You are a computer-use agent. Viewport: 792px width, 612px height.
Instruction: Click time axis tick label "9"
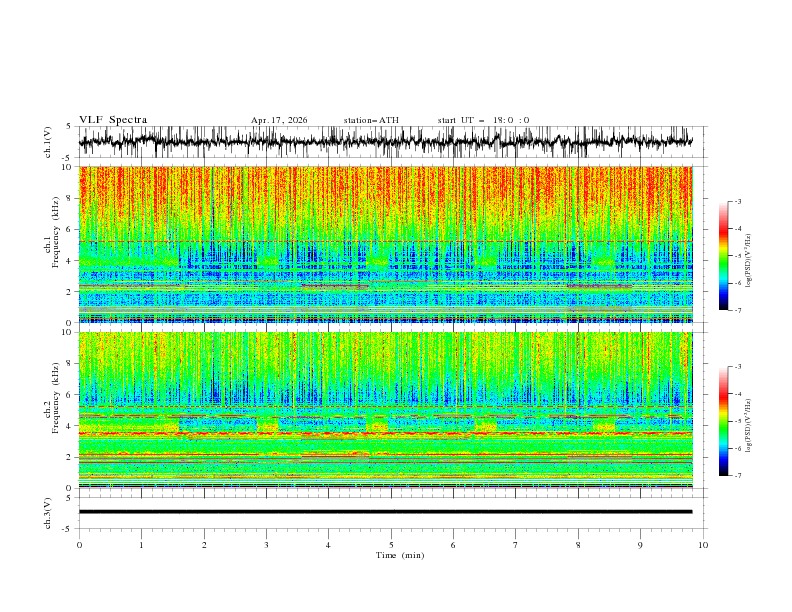(640, 545)
